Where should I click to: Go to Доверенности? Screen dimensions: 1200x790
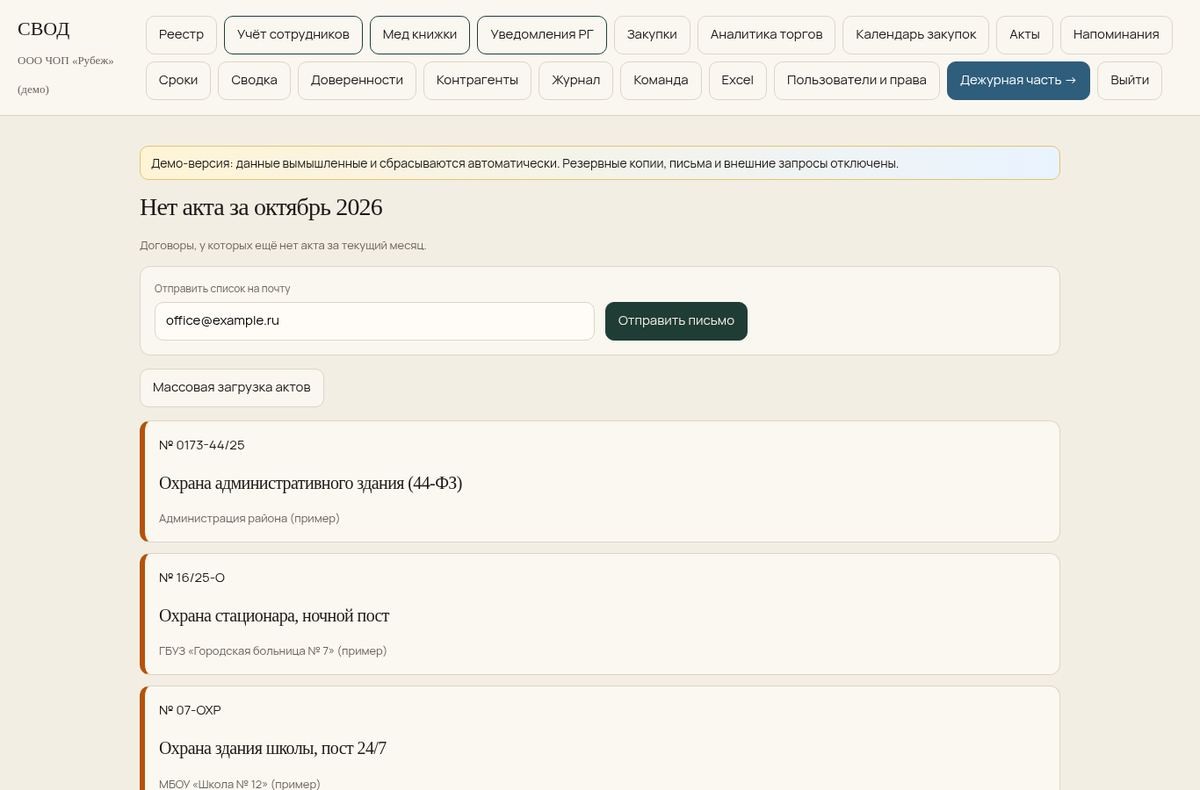[x=357, y=81]
